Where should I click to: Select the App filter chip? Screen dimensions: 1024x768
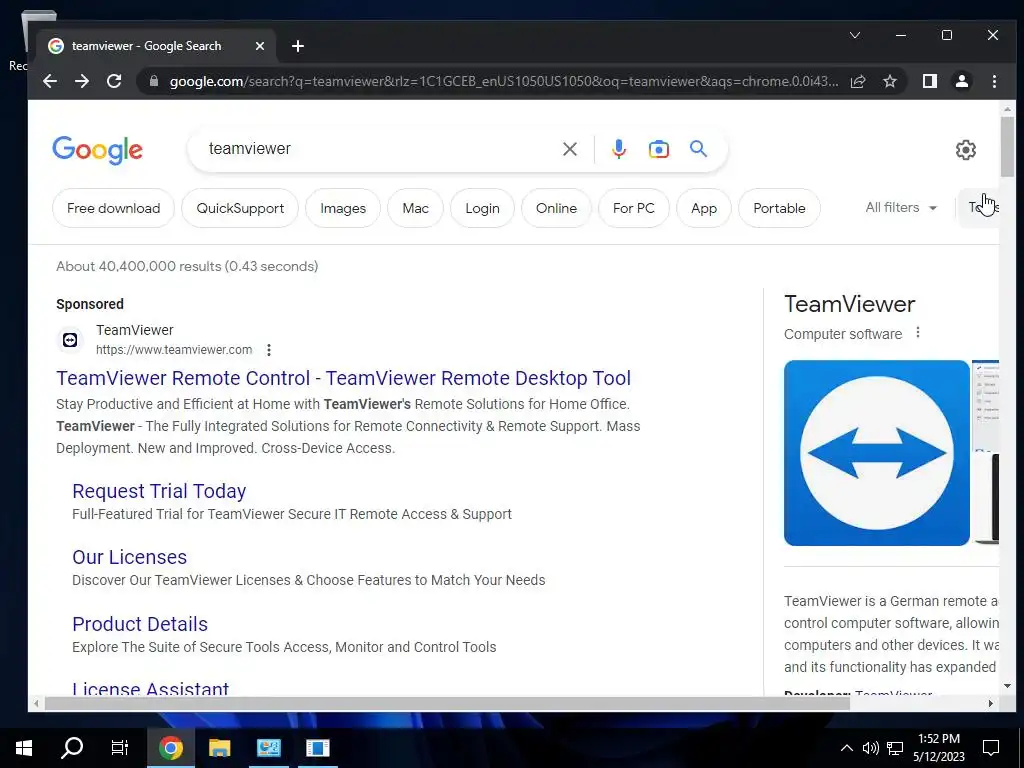click(704, 208)
